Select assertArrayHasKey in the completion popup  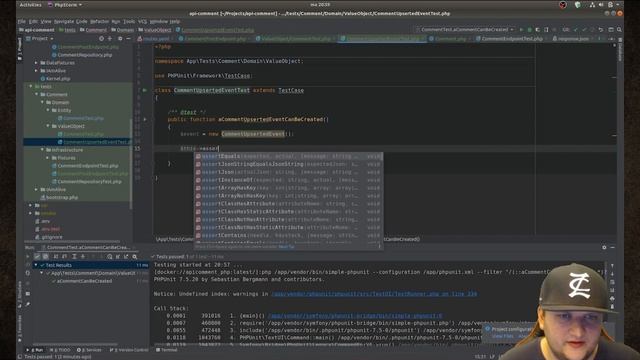coord(288,188)
